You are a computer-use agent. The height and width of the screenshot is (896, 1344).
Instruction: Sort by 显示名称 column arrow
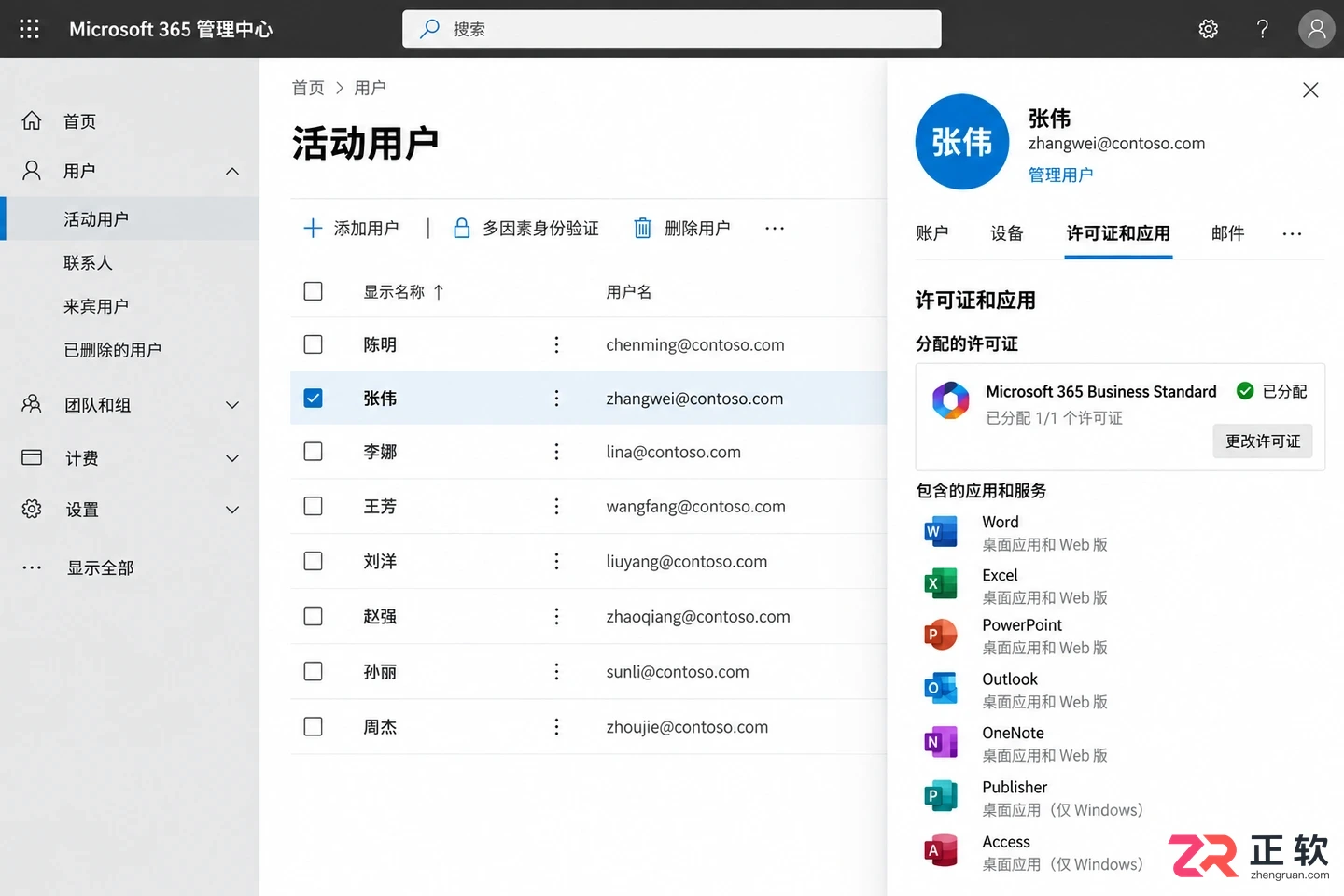tap(439, 292)
